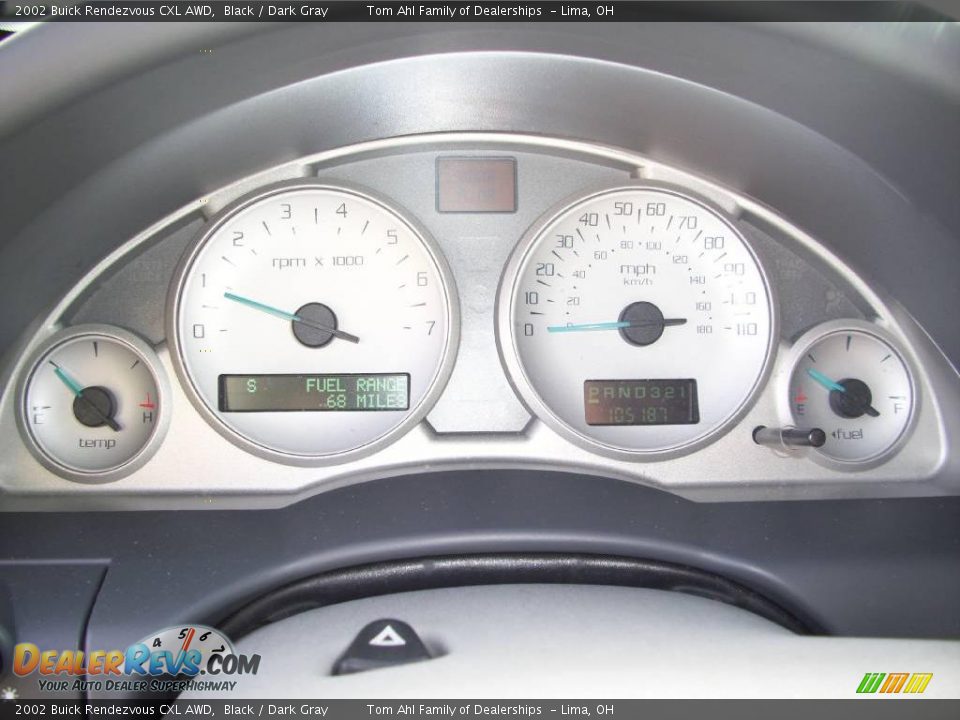Click the 'mph' label on speedometer
960x720 pixels.
coord(638,269)
